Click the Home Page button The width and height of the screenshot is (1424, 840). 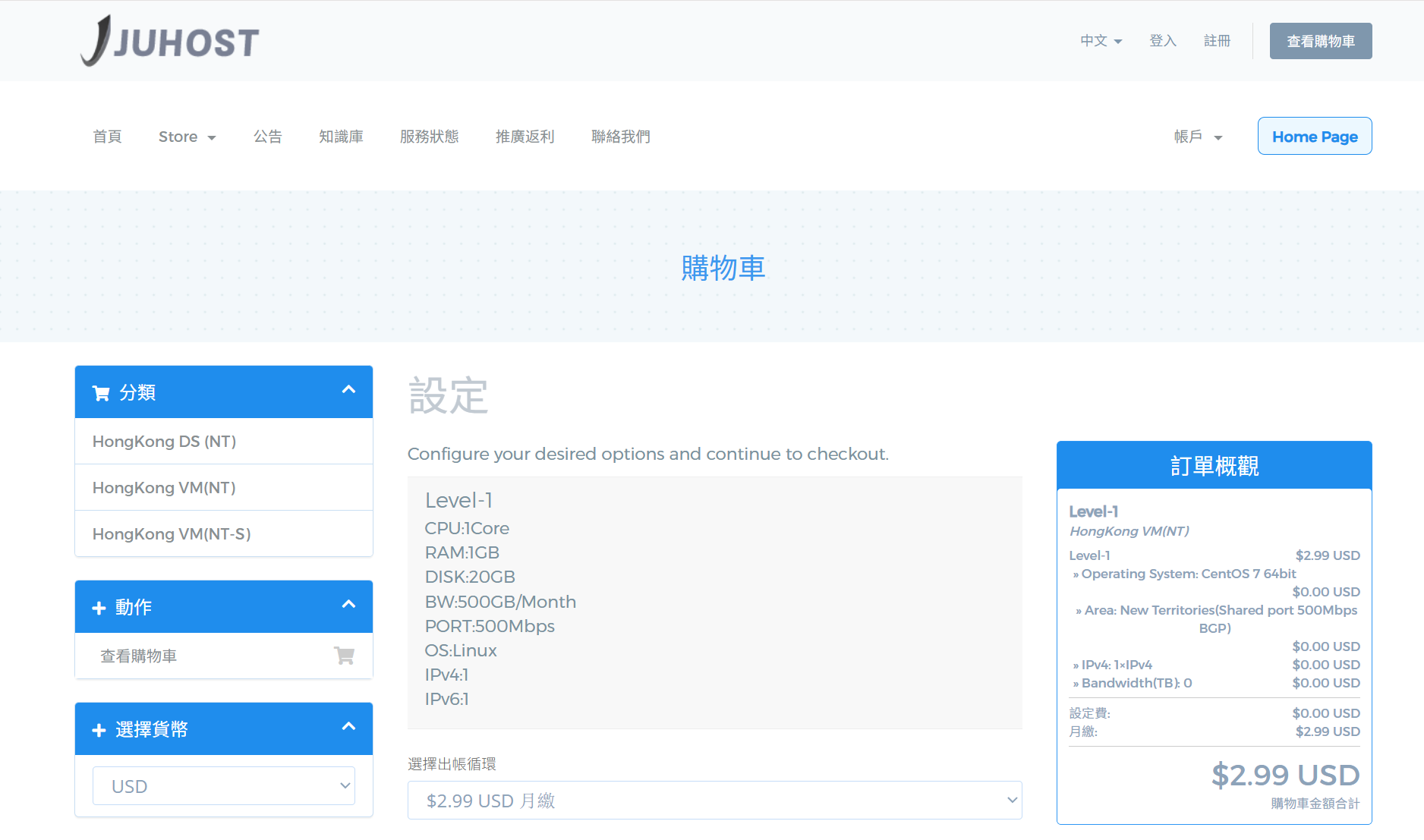pyautogui.click(x=1314, y=137)
